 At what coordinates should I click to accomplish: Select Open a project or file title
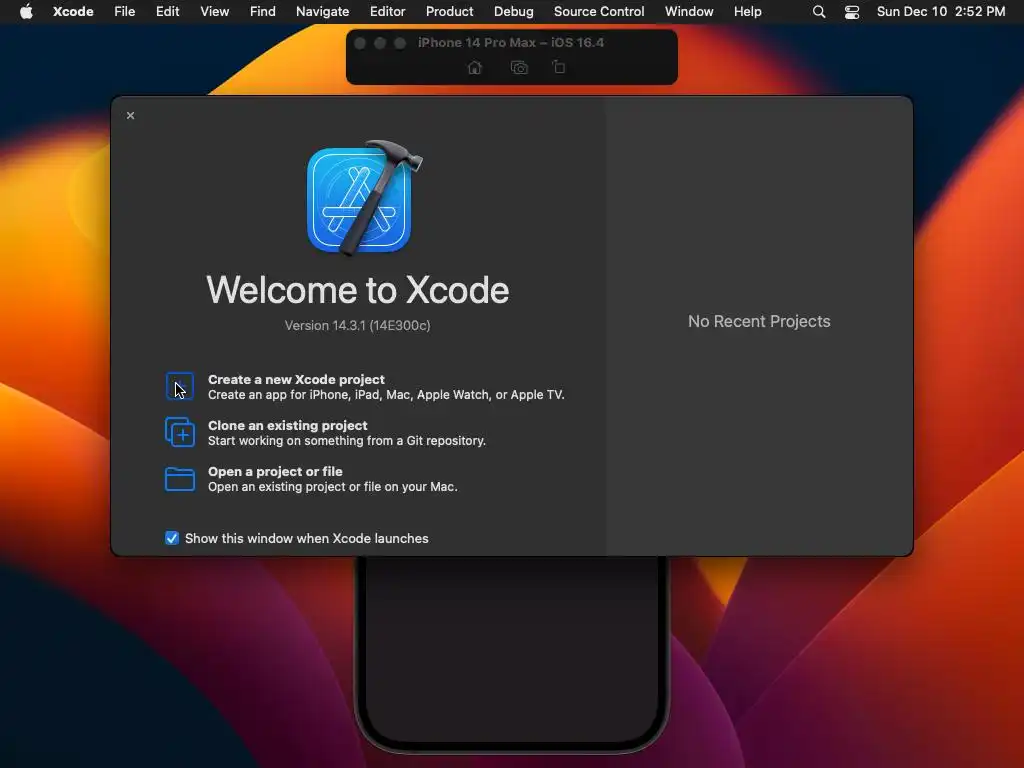(x=275, y=472)
